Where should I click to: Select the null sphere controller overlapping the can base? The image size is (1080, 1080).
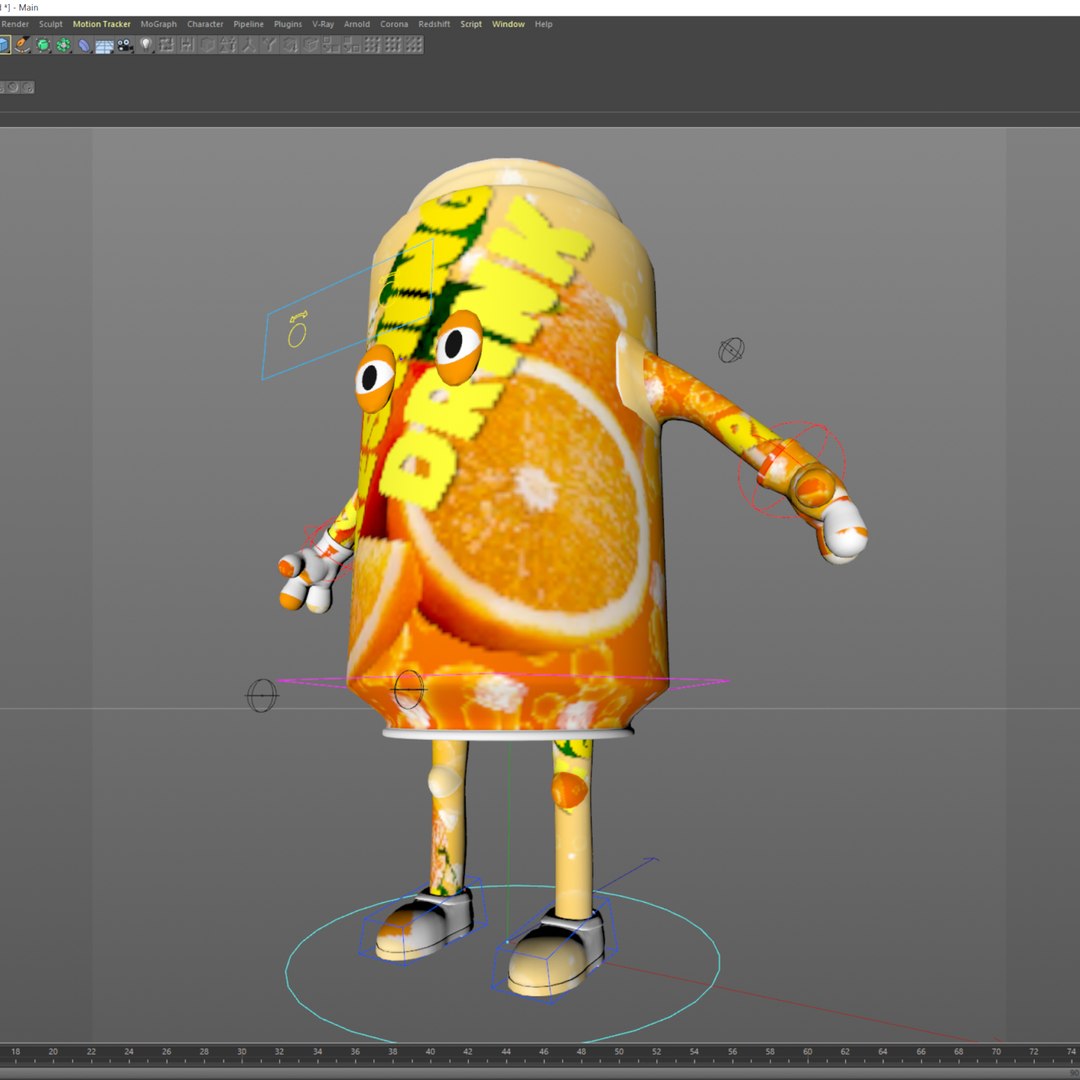point(408,689)
